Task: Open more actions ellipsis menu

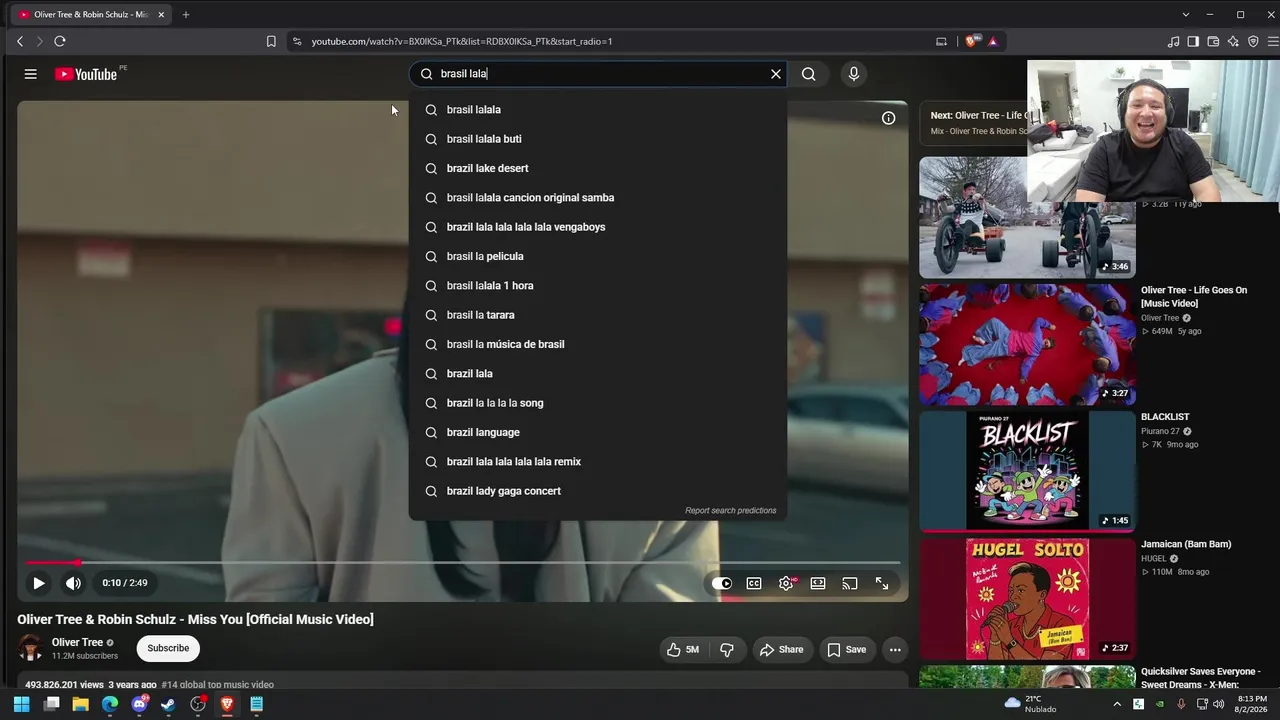Action: 895,649
